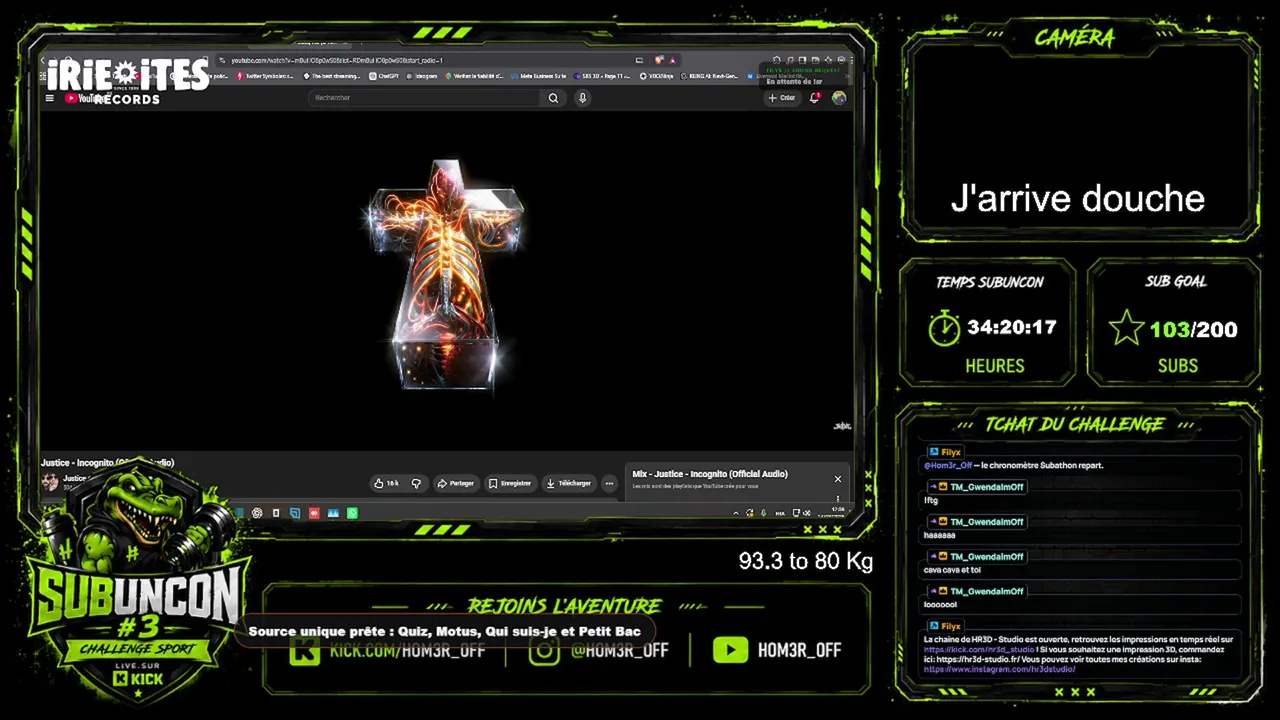Open the YouTube hamburger guide menu

49,98
